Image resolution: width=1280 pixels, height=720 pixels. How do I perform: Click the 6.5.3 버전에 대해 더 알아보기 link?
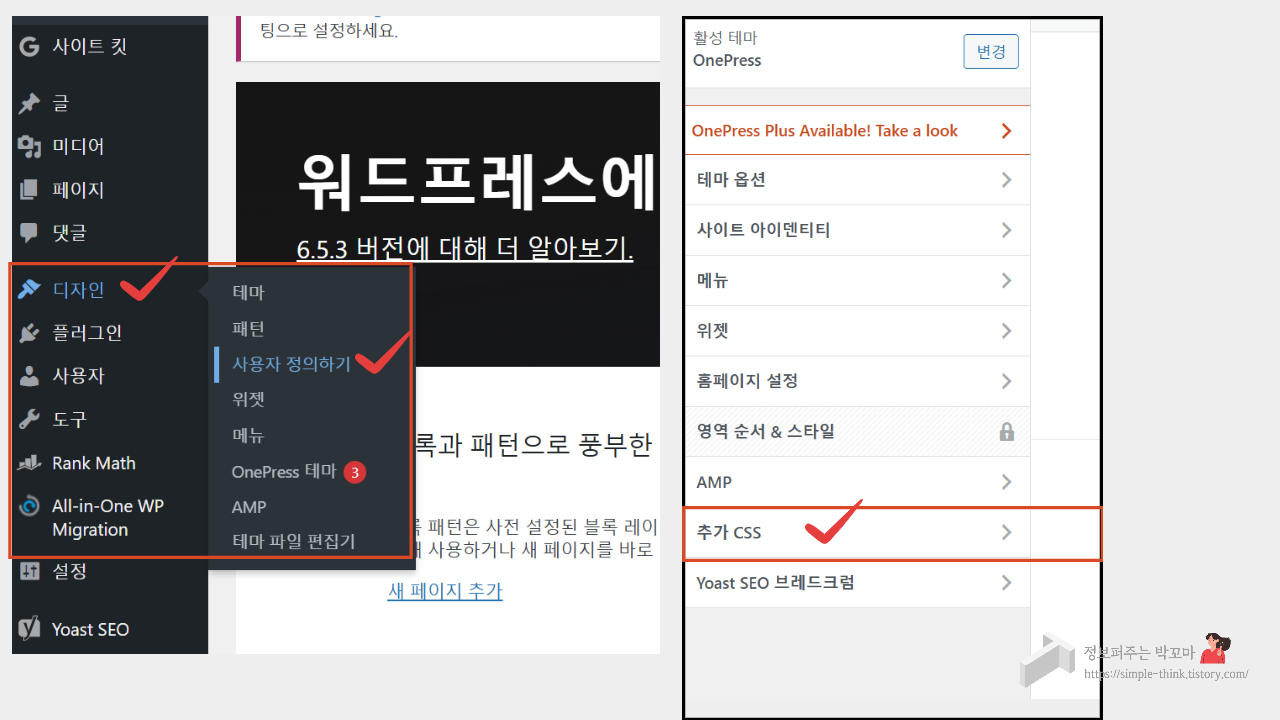pos(465,248)
